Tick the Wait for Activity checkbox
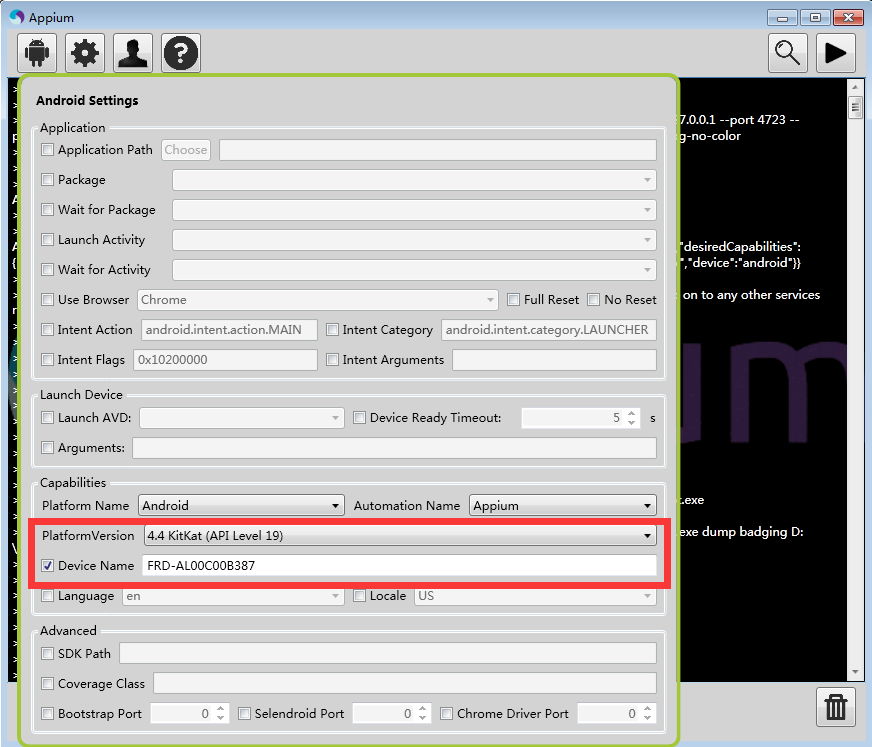872x747 pixels. coord(48,270)
